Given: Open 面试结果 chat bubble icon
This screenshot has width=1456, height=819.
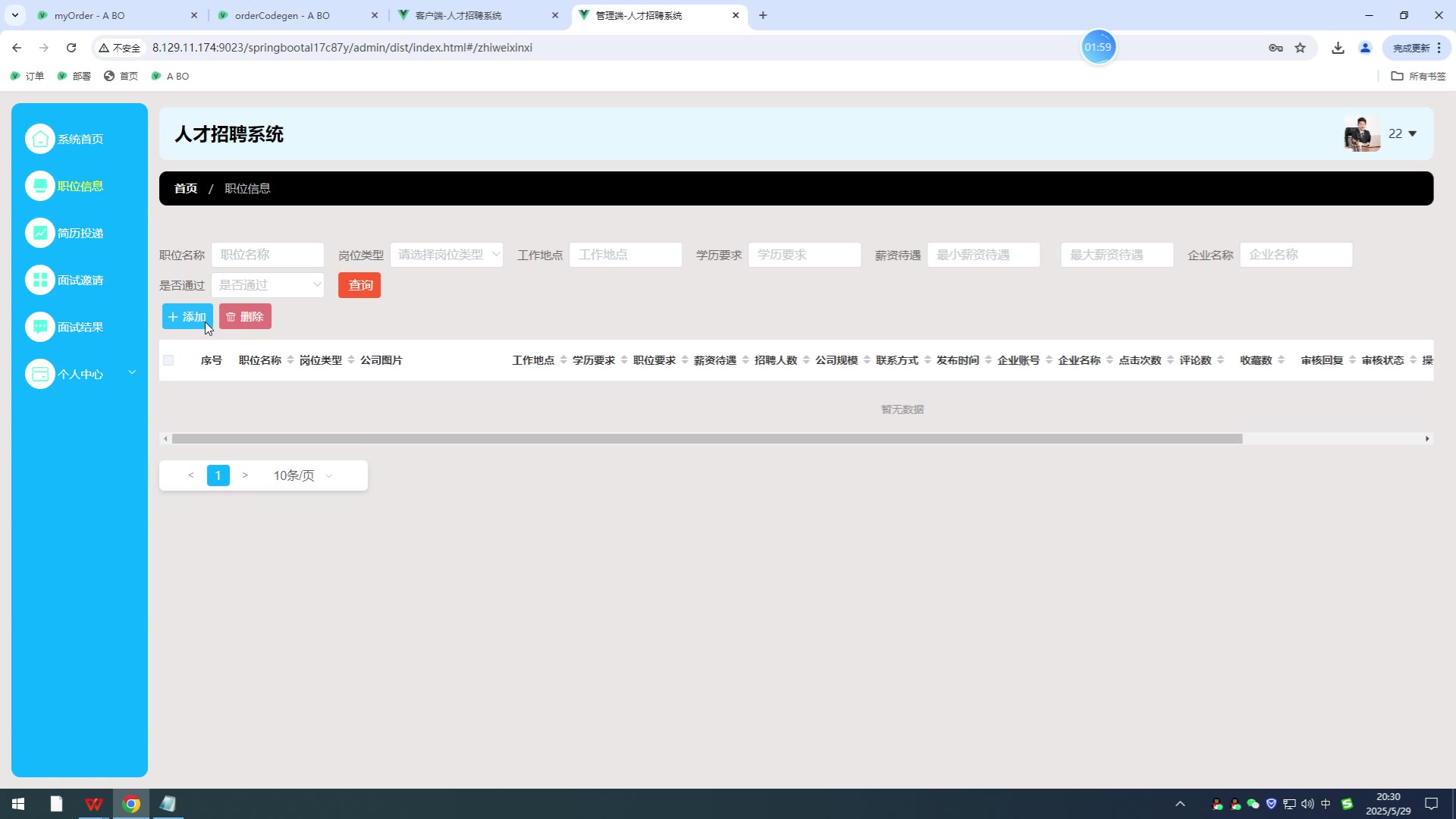Looking at the screenshot, I should (40, 327).
